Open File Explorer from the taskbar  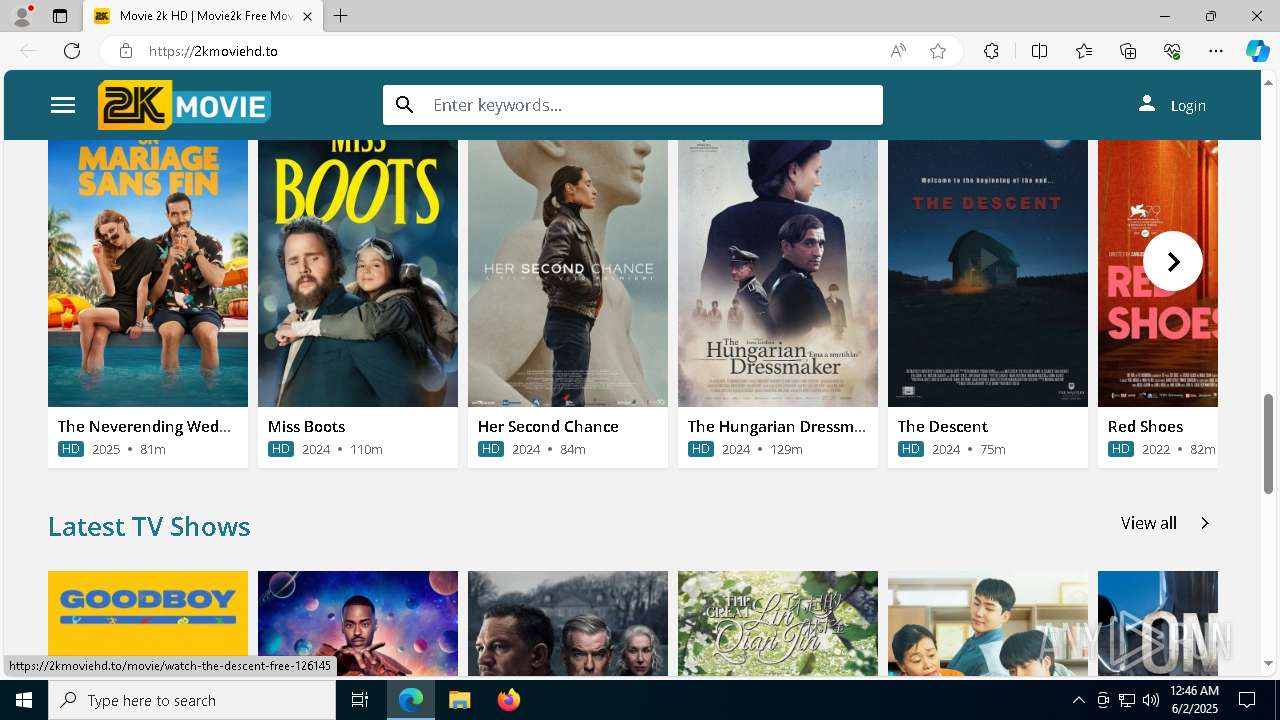tap(459, 700)
